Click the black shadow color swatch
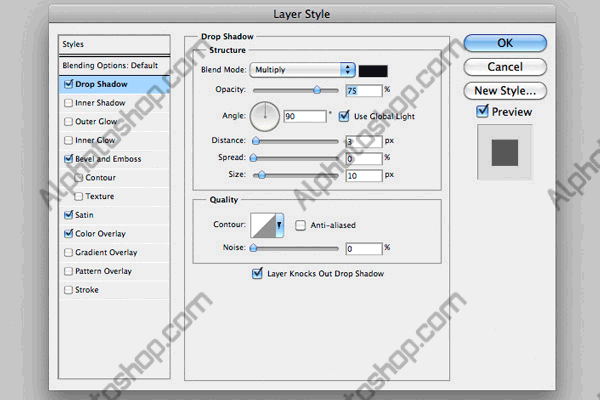 coord(373,71)
